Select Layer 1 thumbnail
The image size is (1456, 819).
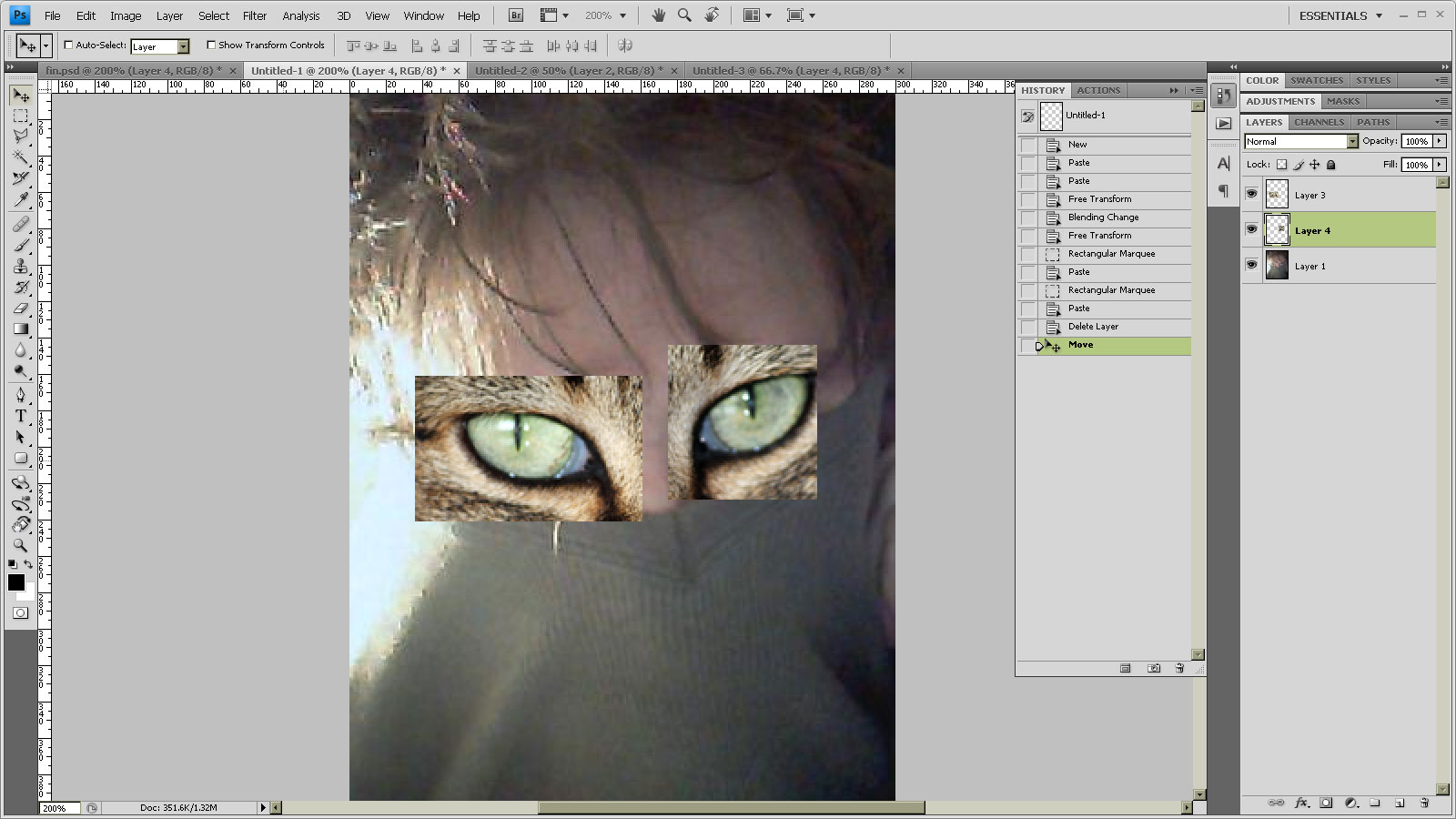[x=1277, y=266]
